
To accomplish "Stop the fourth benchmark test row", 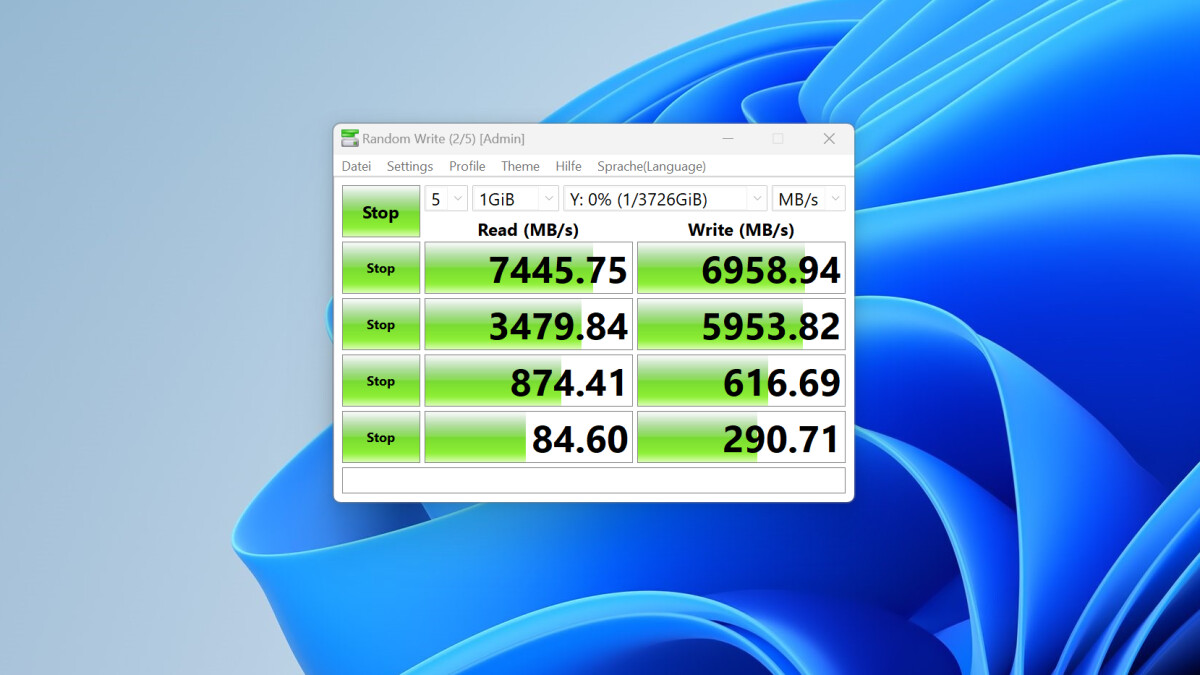I will 380,437.
